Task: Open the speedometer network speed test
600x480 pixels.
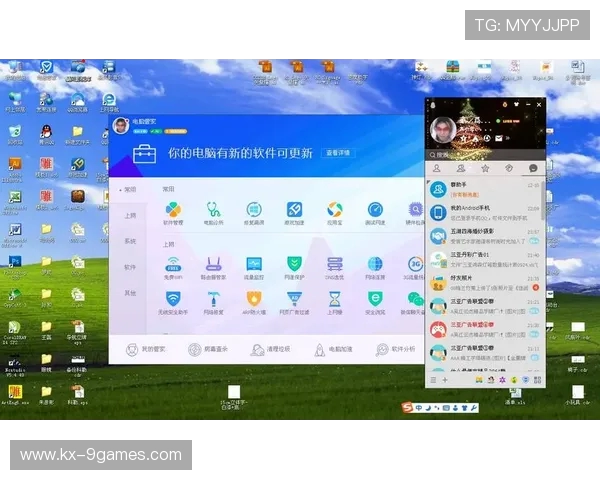Action: coord(375,210)
